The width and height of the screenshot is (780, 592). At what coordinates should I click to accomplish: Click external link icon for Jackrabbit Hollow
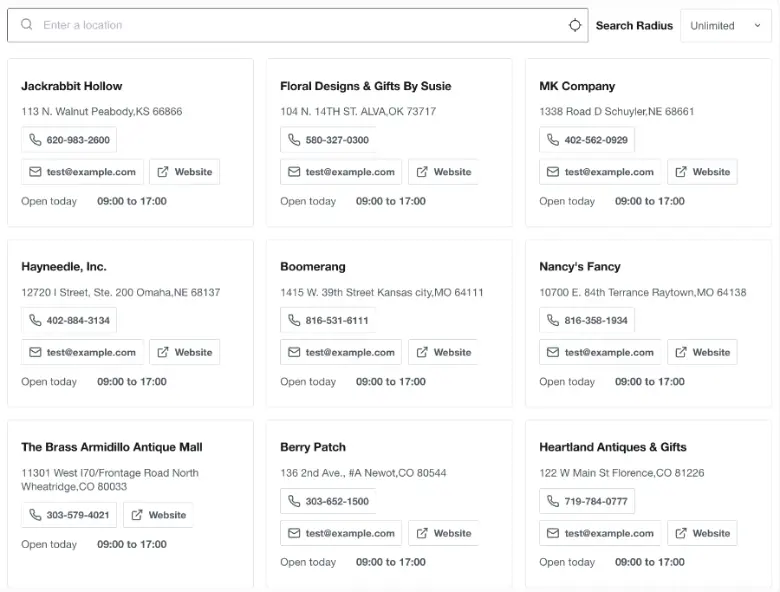click(x=163, y=172)
